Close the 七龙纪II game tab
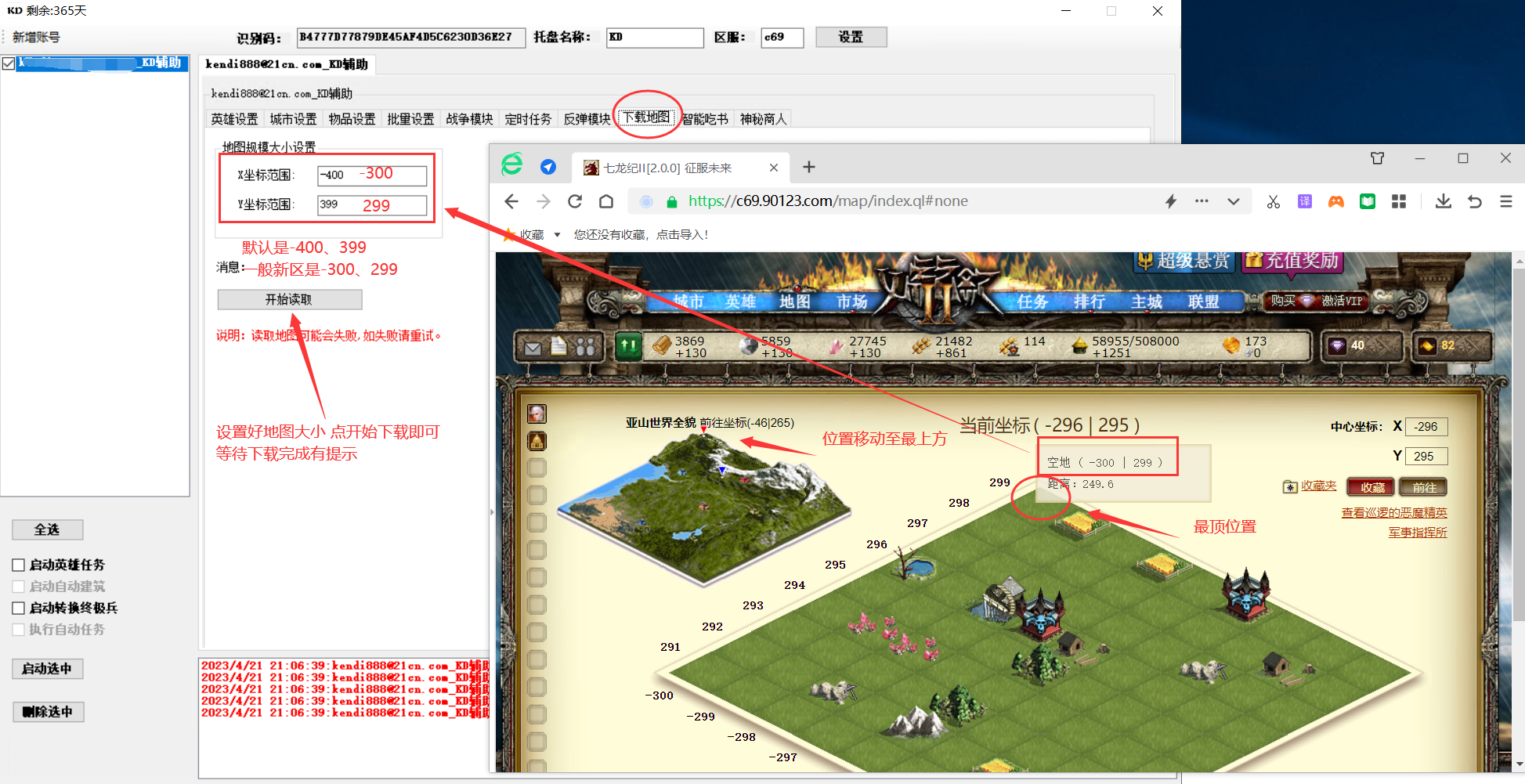 (x=774, y=168)
